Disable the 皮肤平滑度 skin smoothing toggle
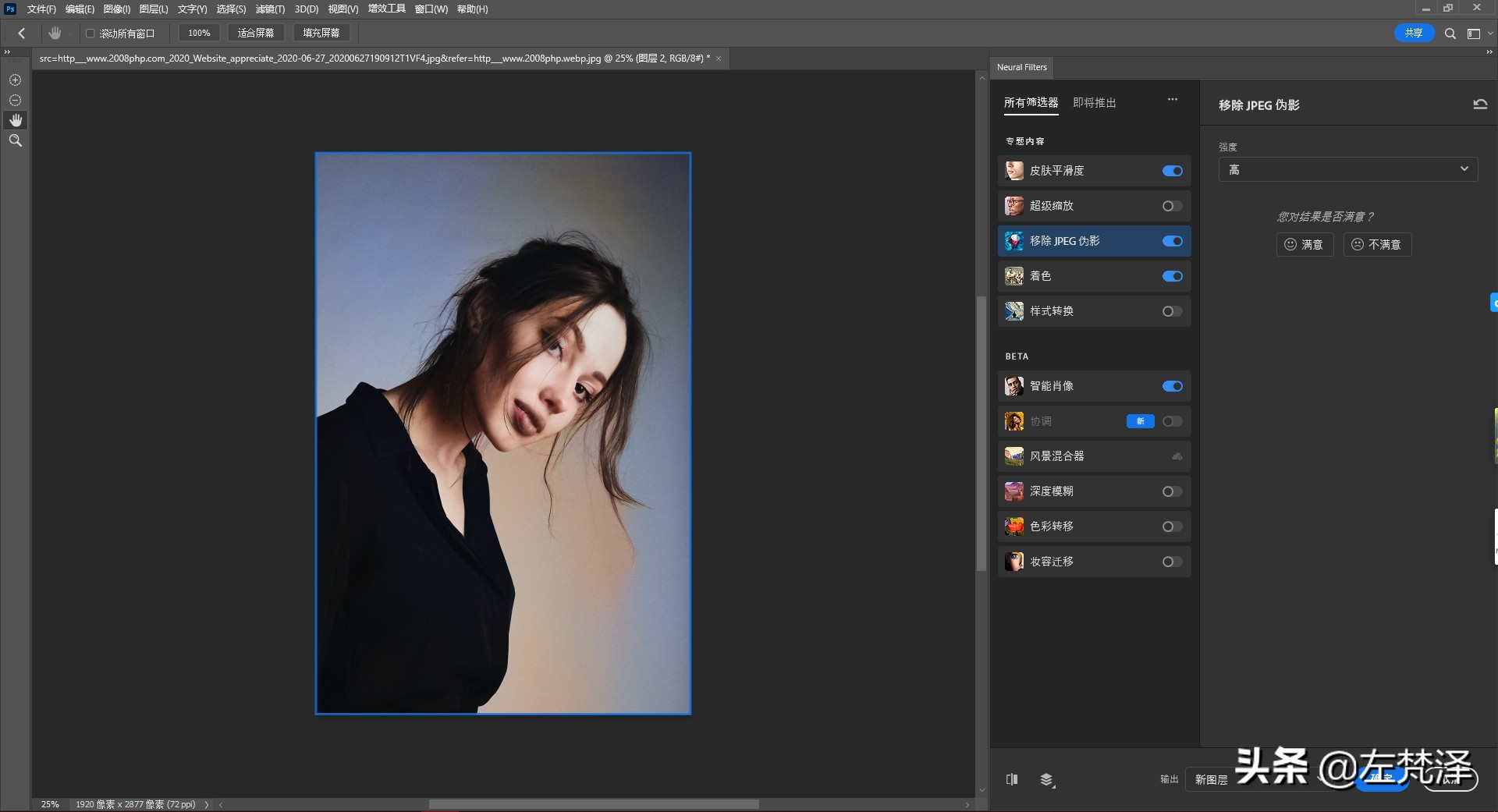The height and width of the screenshot is (812, 1498). coord(1171,171)
